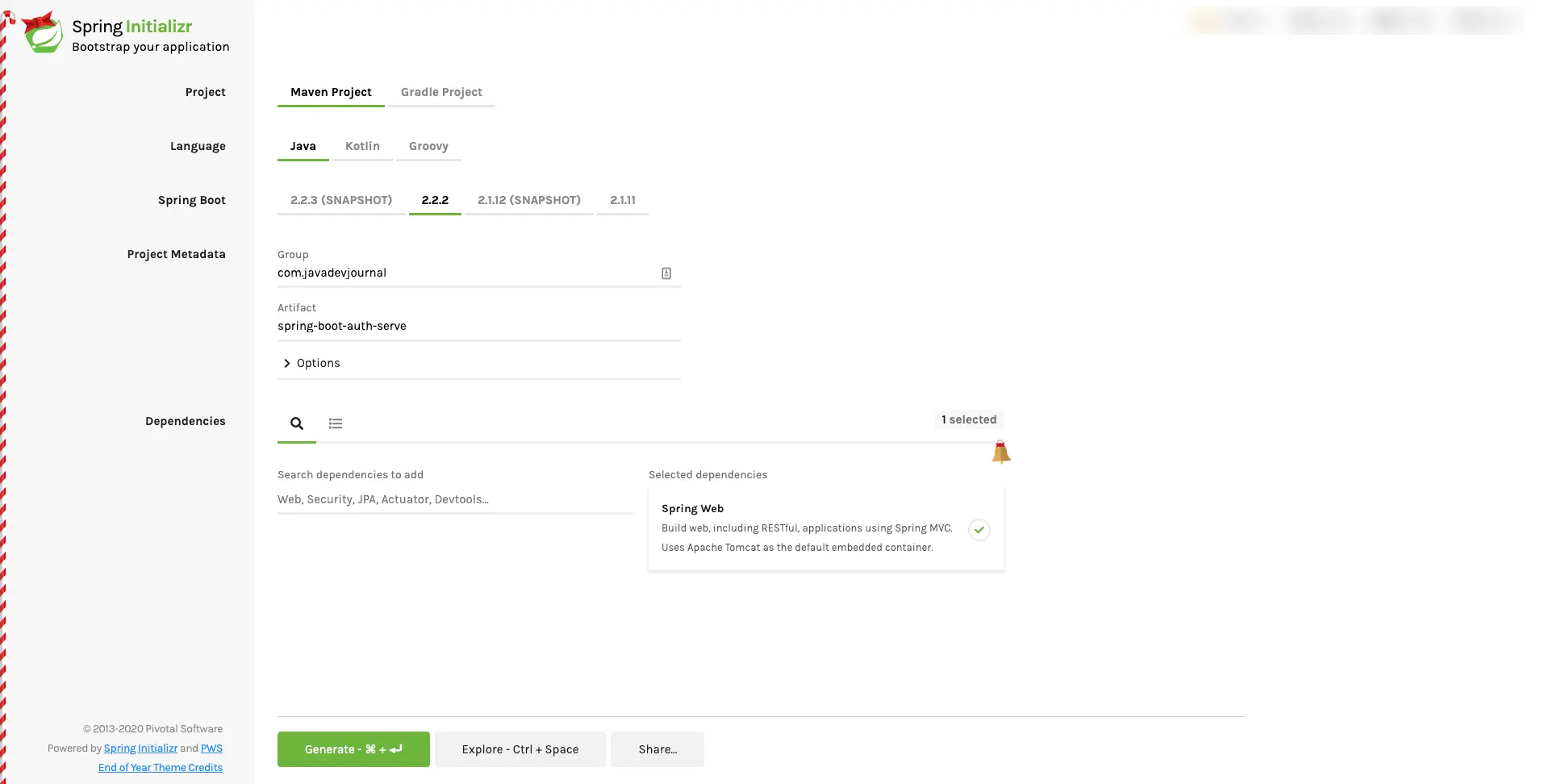Image resolution: width=1549 pixels, height=784 pixels.
Task: Select Spring Boot 2.1.12 (SNAPSHOT)
Action: 529,200
